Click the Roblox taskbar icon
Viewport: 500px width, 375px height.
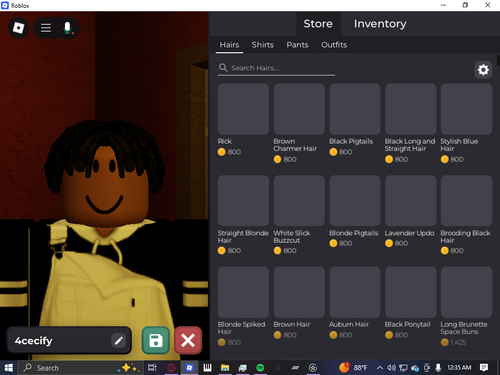(x=189, y=368)
